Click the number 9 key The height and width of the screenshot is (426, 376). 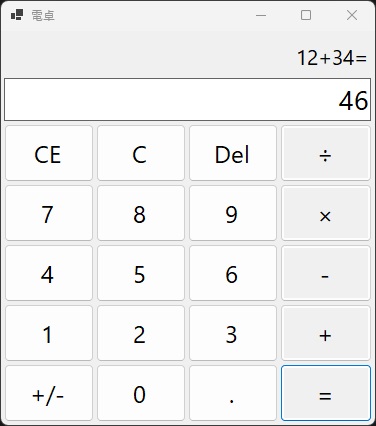tap(233, 213)
